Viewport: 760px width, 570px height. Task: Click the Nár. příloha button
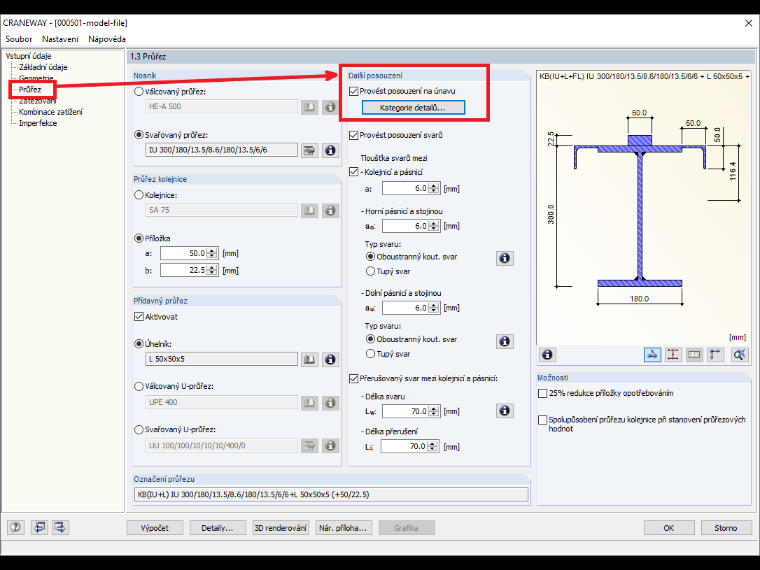[x=344, y=528]
